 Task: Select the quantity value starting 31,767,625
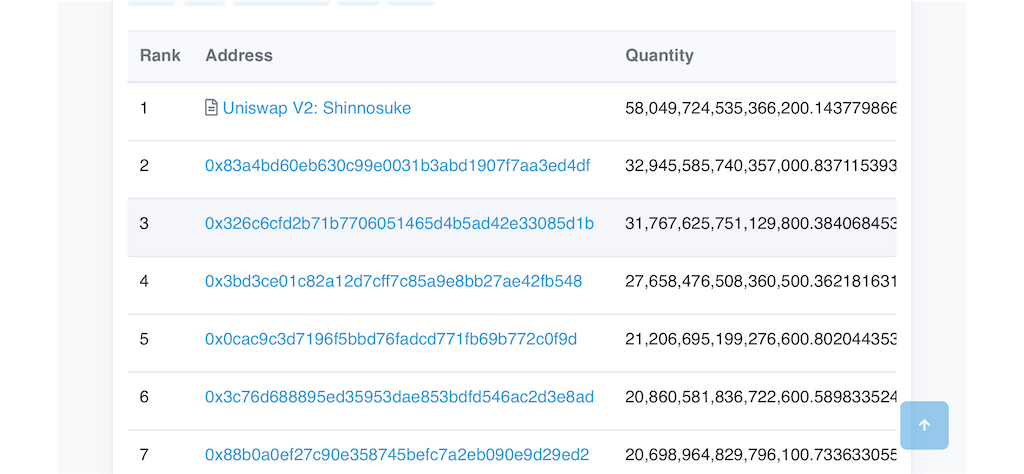pos(761,224)
